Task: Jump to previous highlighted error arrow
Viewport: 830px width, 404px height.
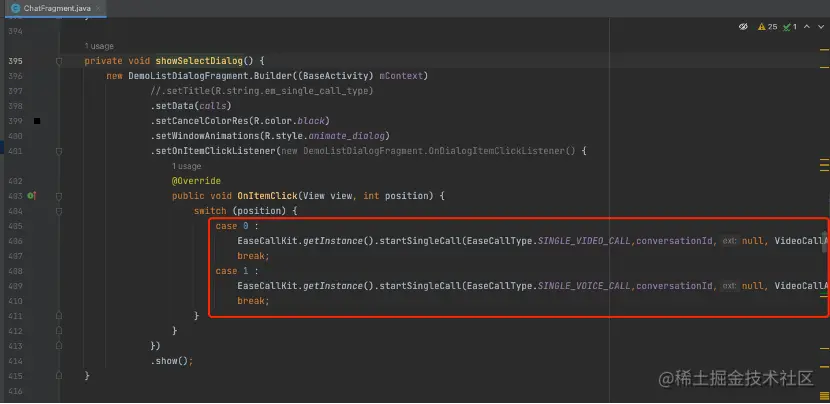Action: tap(807, 26)
